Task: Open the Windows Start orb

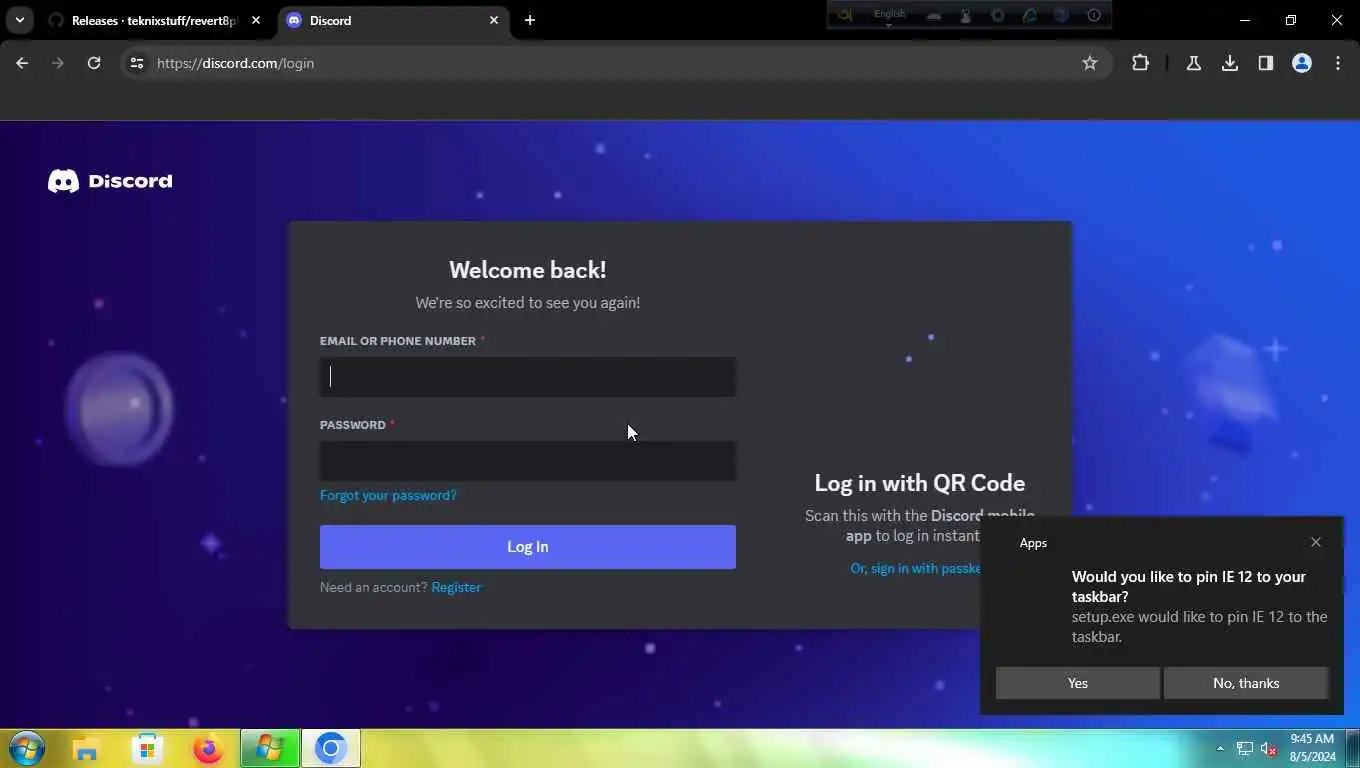Action: pyautogui.click(x=26, y=748)
